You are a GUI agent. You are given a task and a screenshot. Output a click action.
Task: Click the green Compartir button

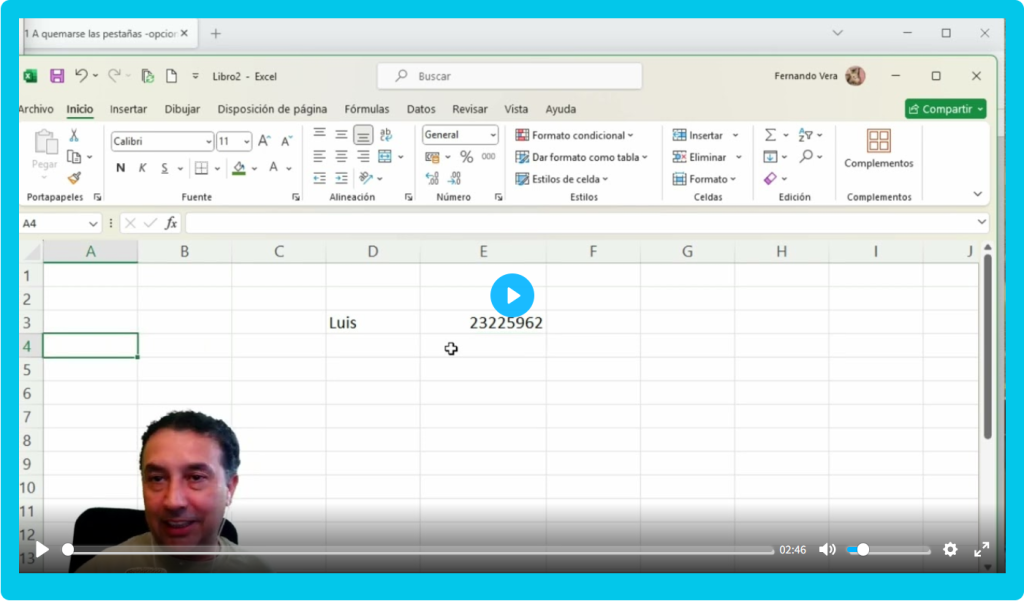(945, 109)
